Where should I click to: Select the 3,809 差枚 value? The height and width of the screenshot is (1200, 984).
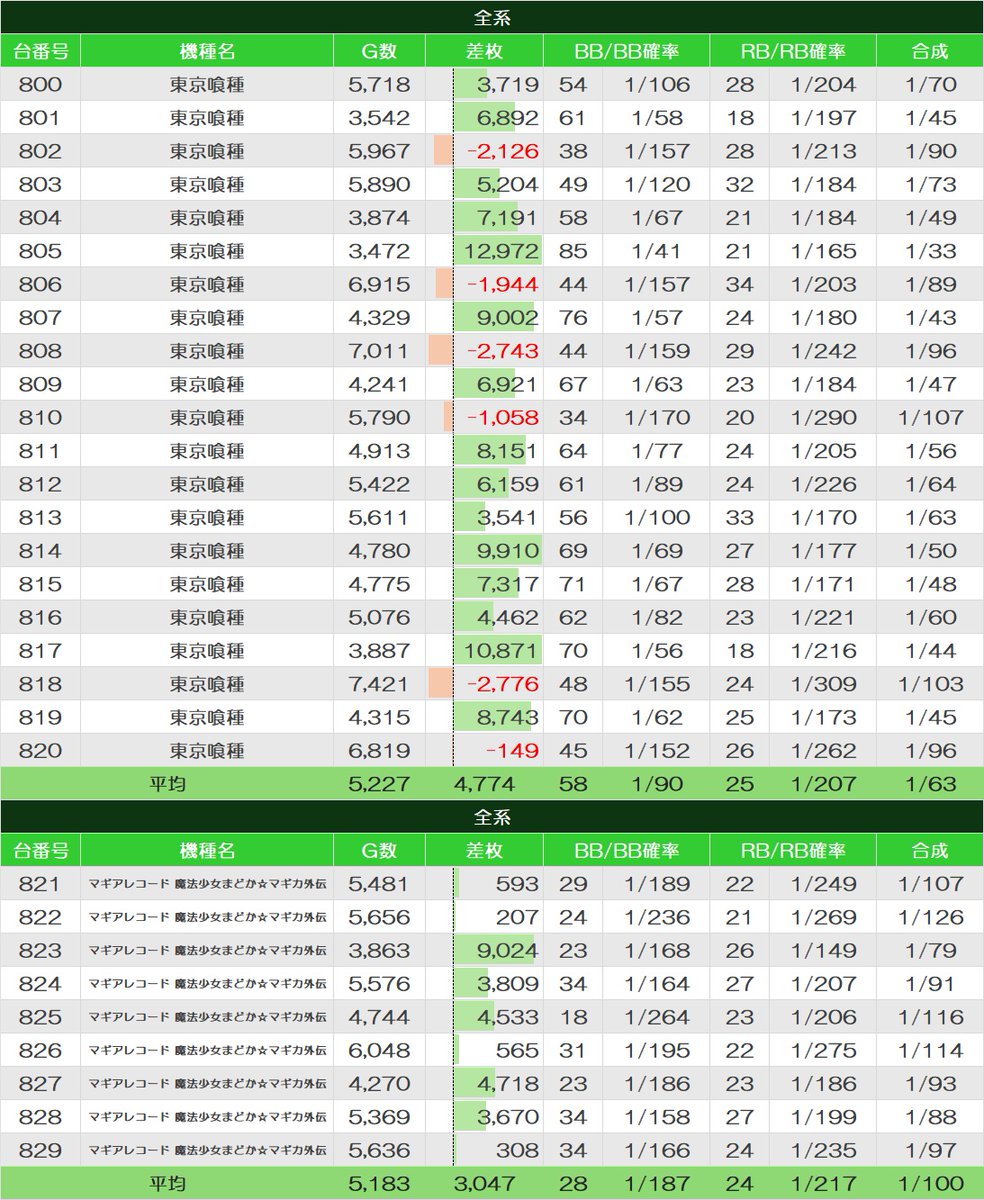508,984
